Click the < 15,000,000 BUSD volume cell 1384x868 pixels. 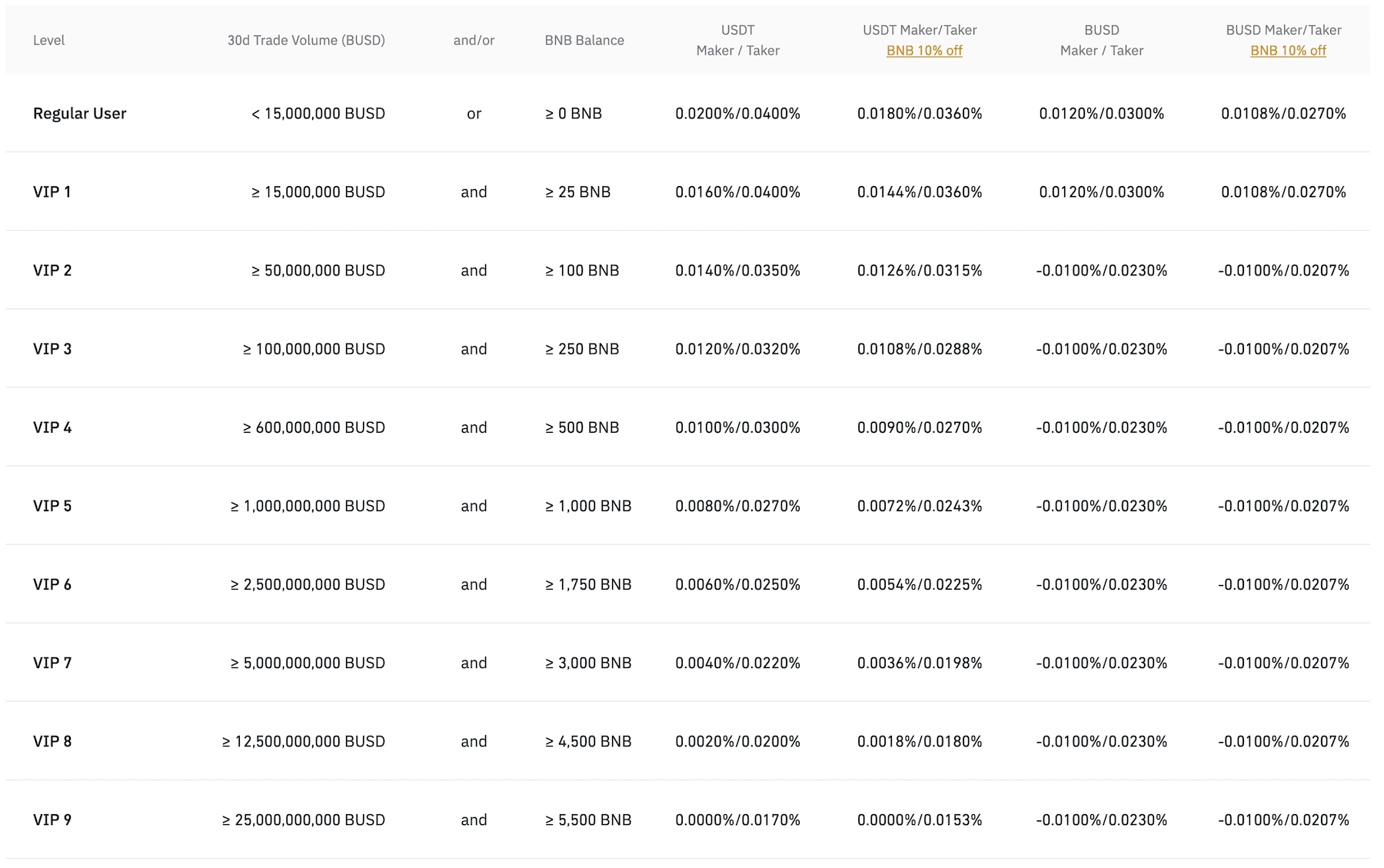[x=318, y=114]
